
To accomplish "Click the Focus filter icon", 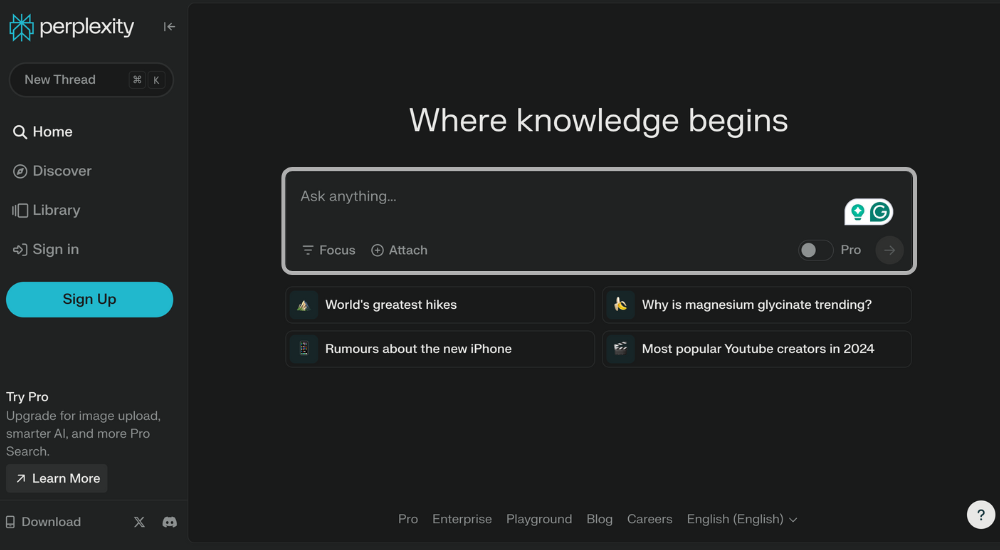I will pos(308,250).
